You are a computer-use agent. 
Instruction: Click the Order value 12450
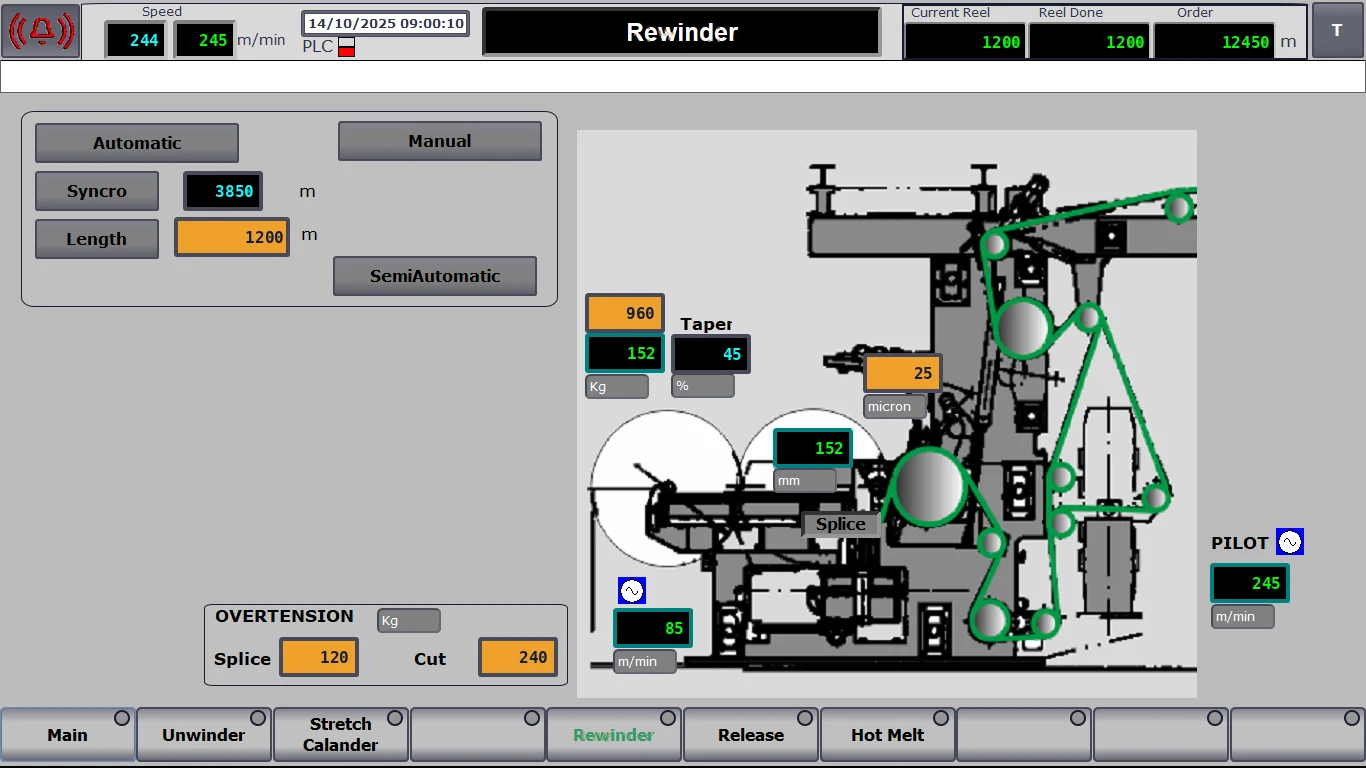(1214, 41)
